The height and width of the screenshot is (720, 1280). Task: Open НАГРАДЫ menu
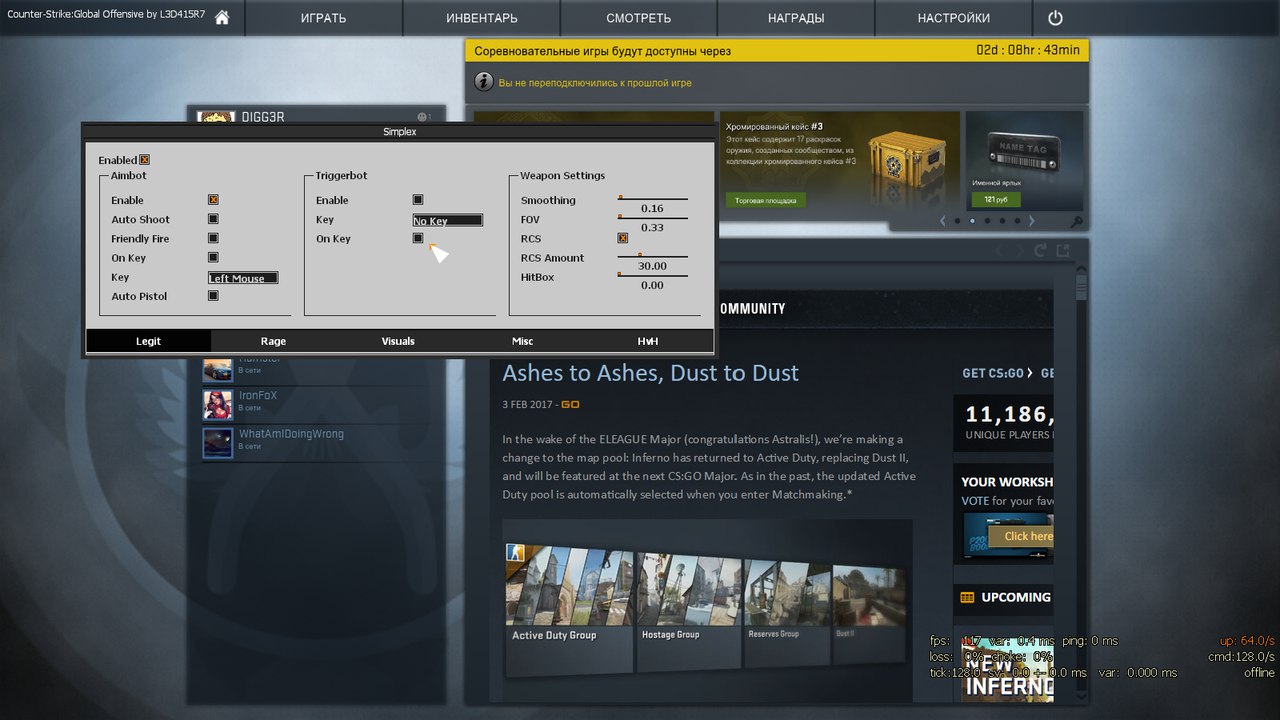pyautogui.click(x=796, y=18)
